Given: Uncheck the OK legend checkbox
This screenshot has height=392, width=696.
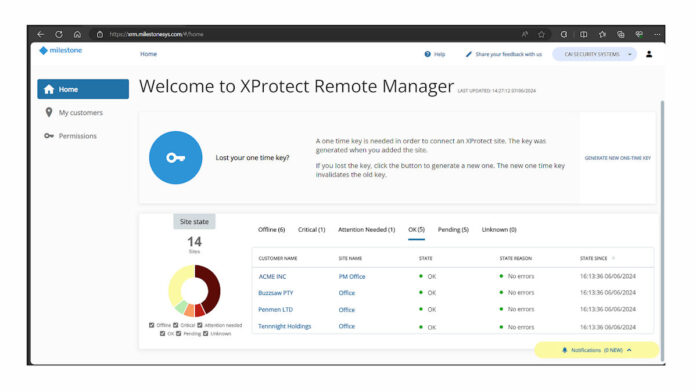Looking at the screenshot, I should pyautogui.click(x=162, y=334).
